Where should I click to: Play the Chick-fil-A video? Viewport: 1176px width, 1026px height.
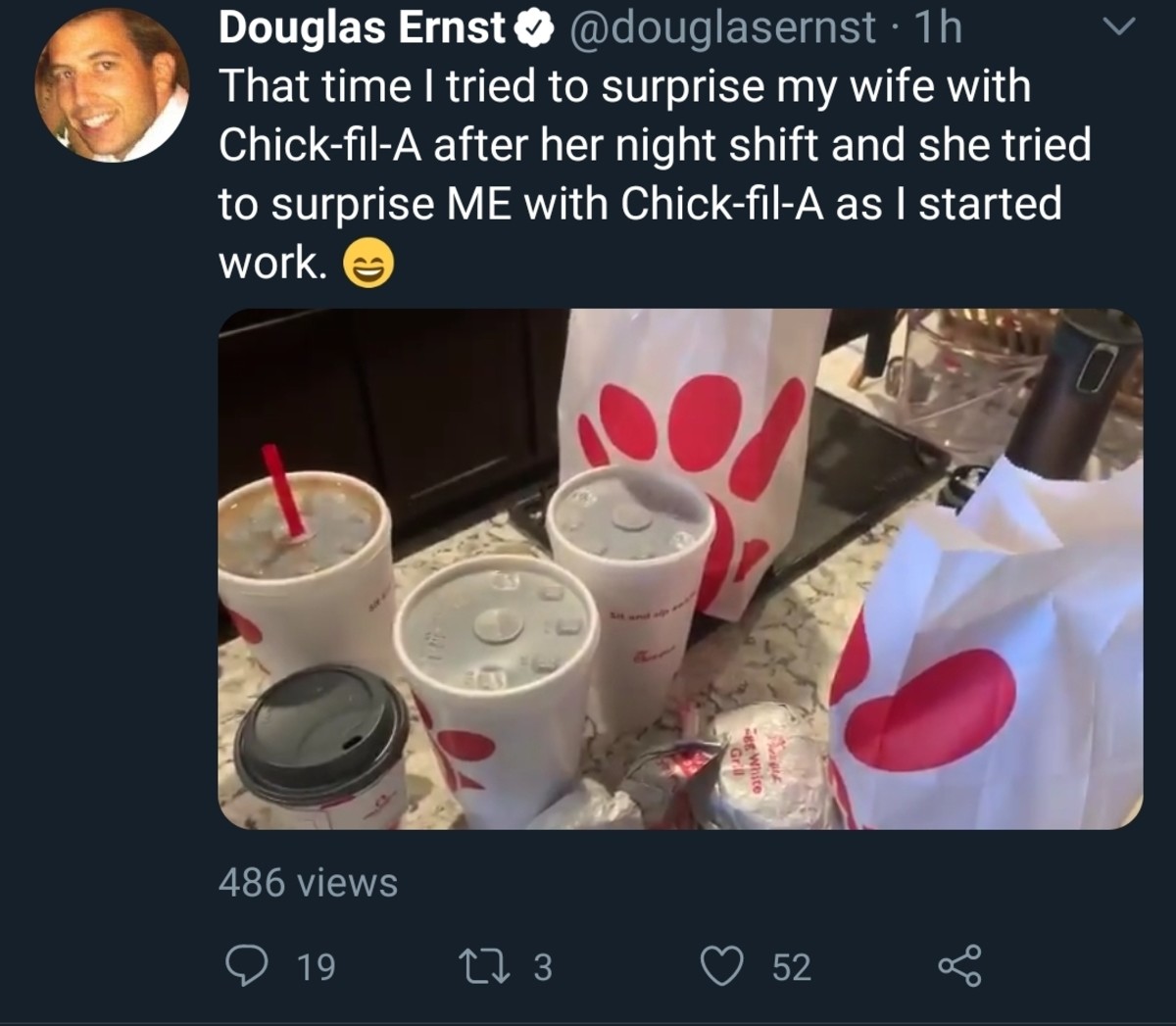[x=679, y=568]
